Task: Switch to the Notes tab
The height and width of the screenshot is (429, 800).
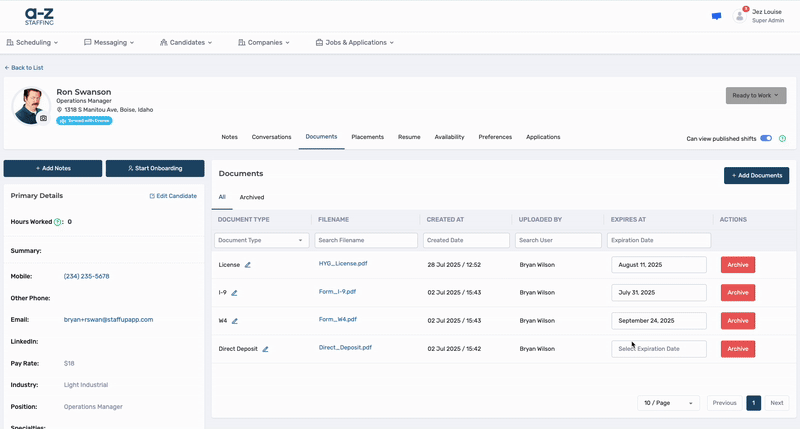Action: tap(230, 137)
